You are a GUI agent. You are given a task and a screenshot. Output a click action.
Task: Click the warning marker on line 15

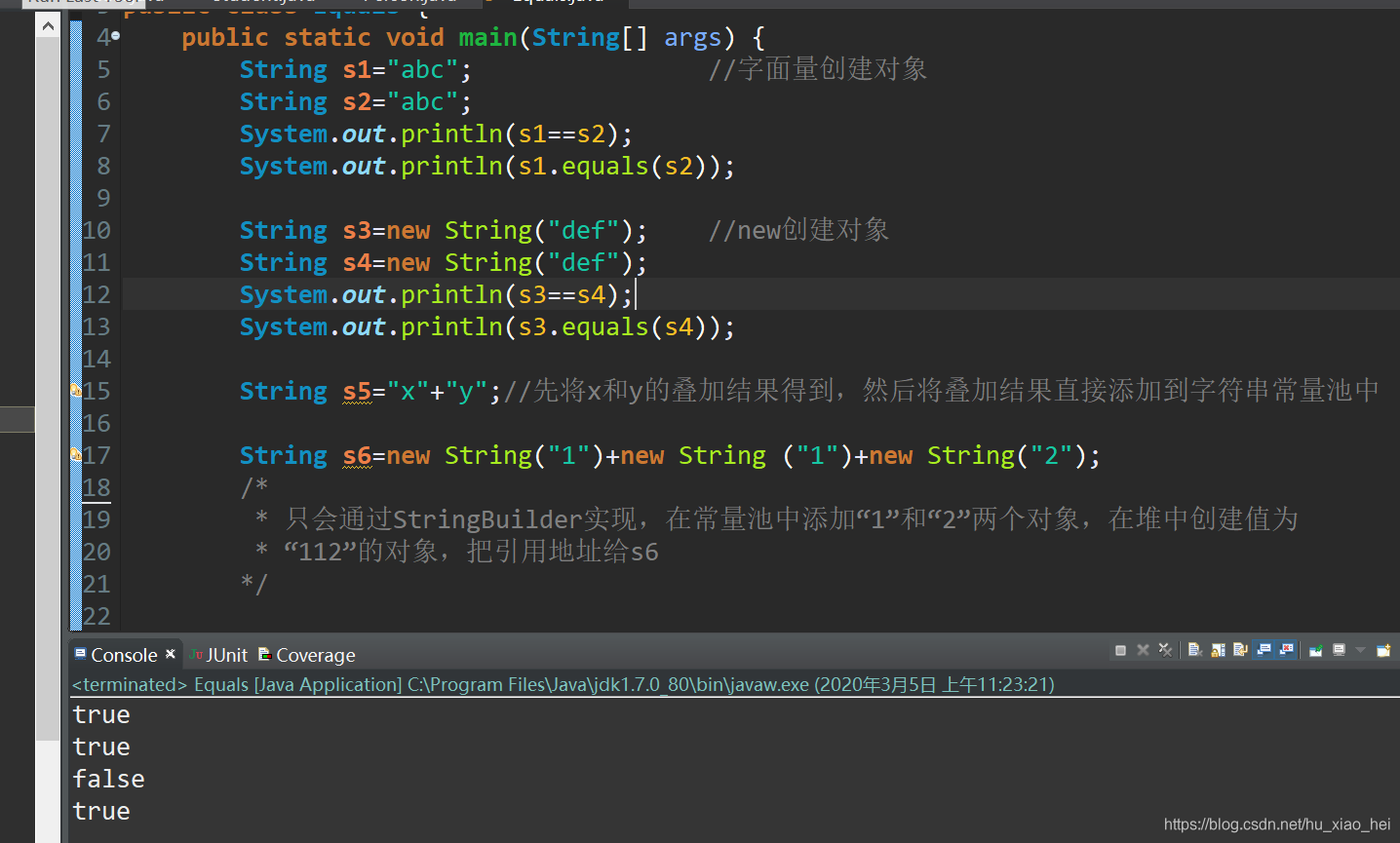(x=76, y=390)
